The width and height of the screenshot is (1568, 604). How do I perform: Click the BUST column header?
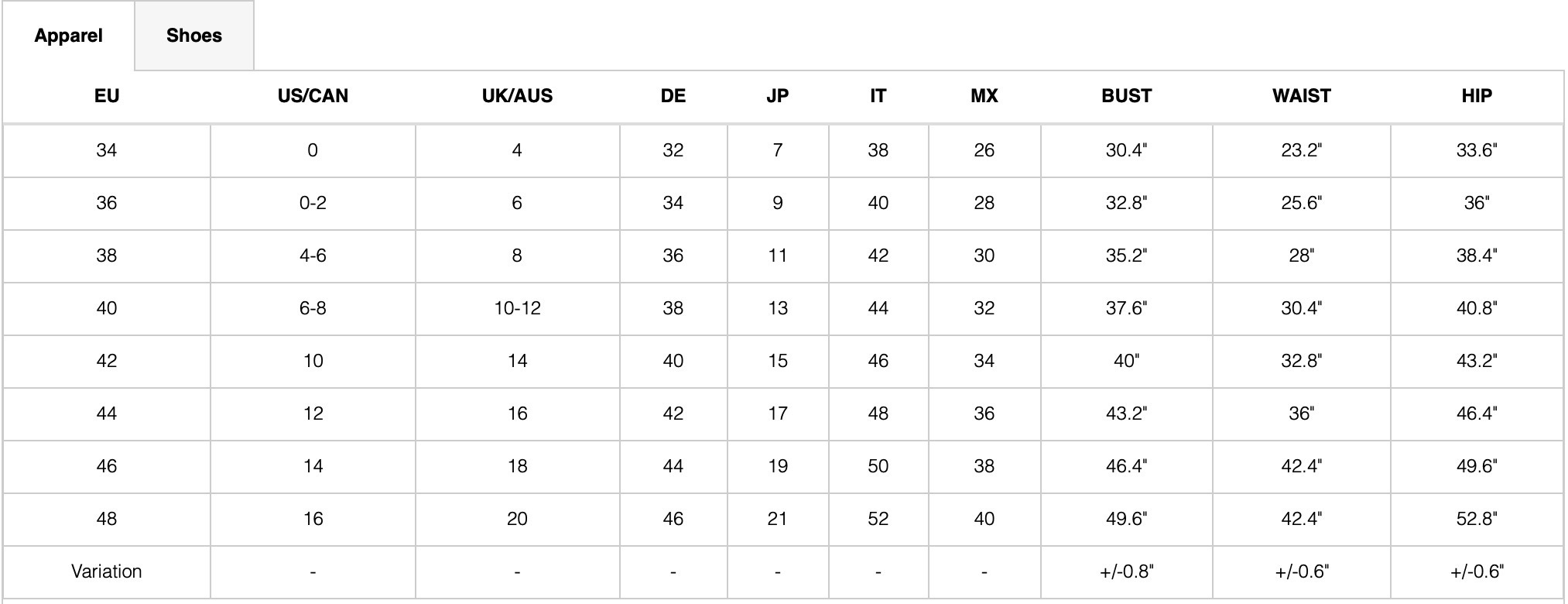1126,96
